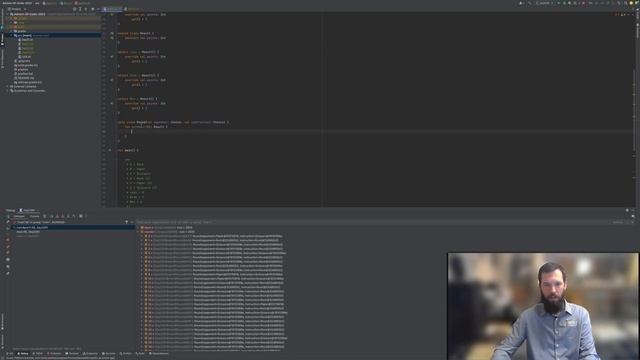Click the red Stop icon in top toolbar
640x360 pixels.
[x=583, y=3]
